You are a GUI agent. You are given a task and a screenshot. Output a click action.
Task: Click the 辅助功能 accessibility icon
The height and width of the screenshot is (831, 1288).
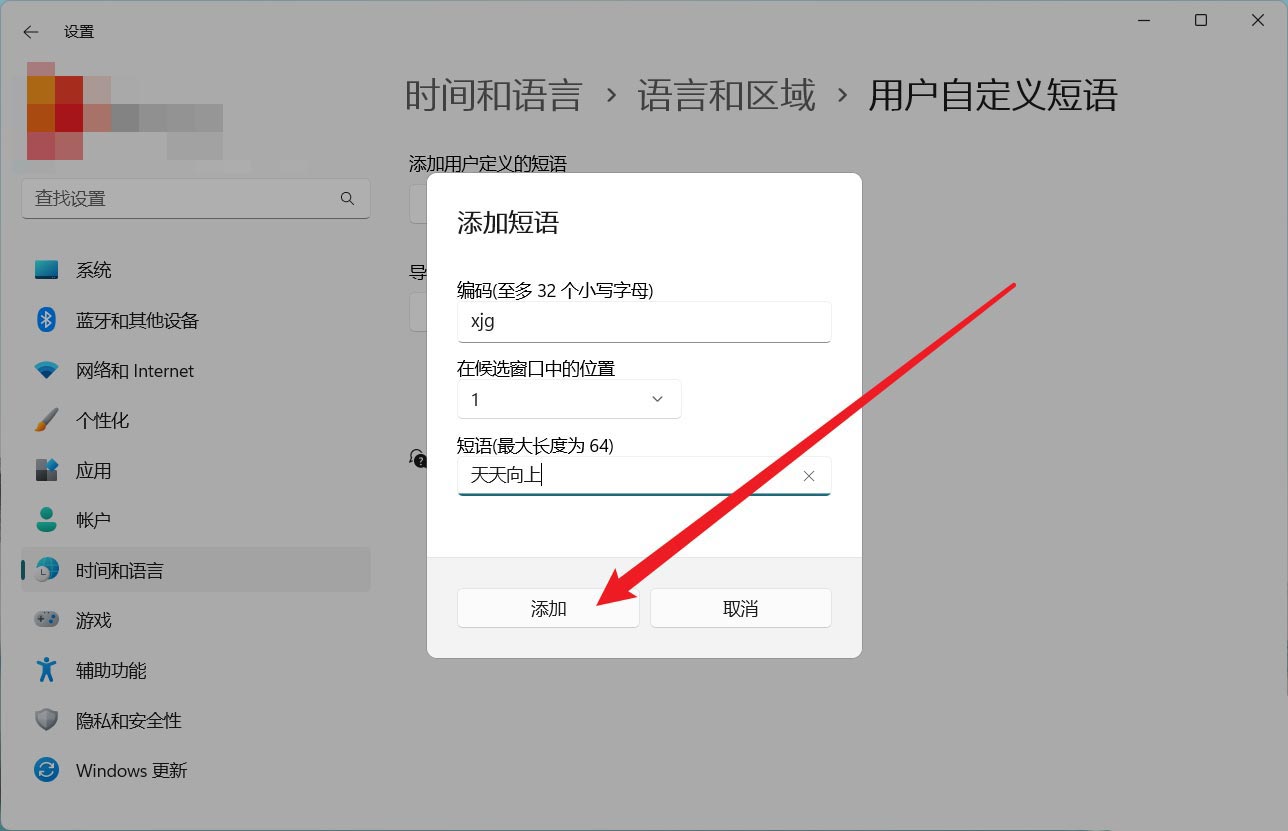click(x=46, y=670)
